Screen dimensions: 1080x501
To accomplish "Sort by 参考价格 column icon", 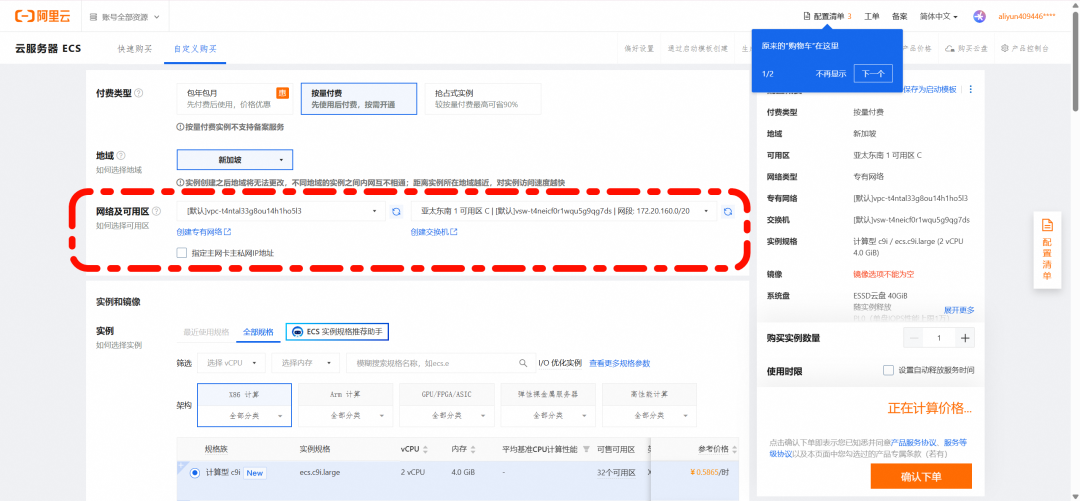I will [x=734, y=449].
